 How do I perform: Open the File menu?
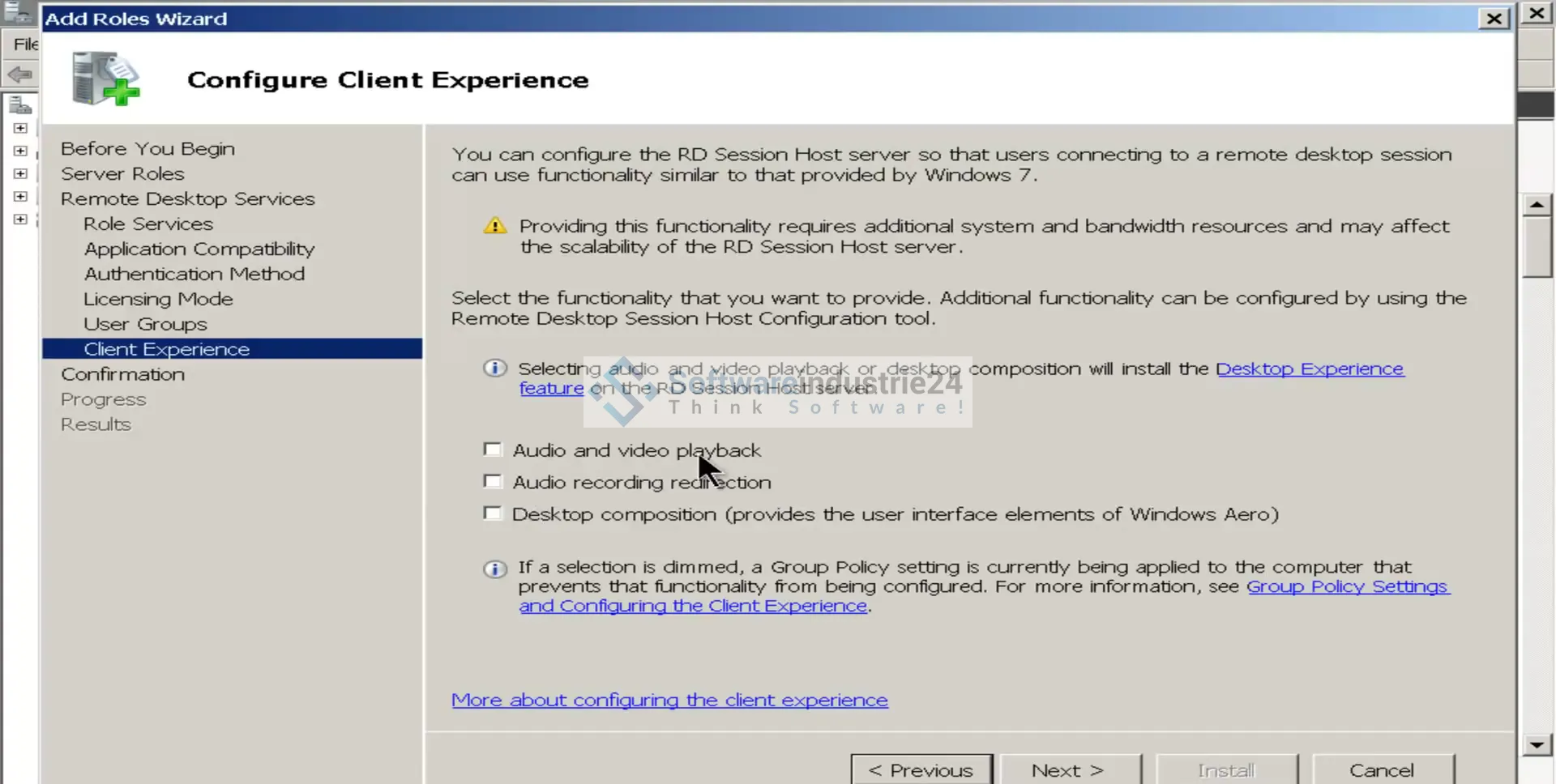pyautogui.click(x=24, y=44)
